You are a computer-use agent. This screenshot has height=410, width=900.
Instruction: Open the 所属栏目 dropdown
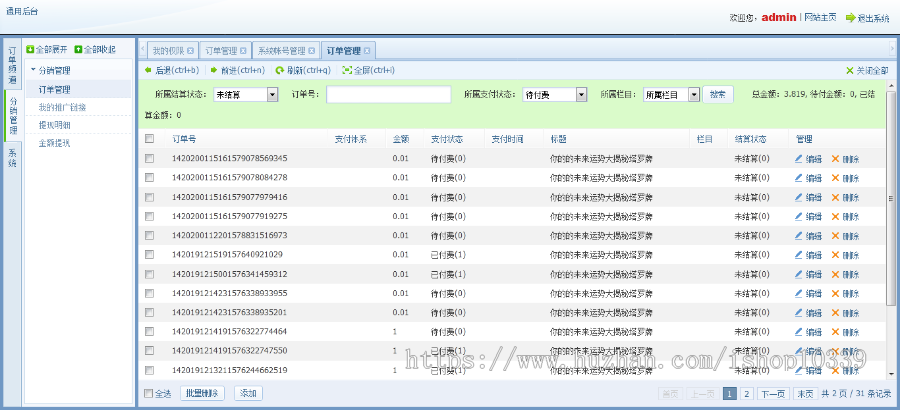click(672, 95)
